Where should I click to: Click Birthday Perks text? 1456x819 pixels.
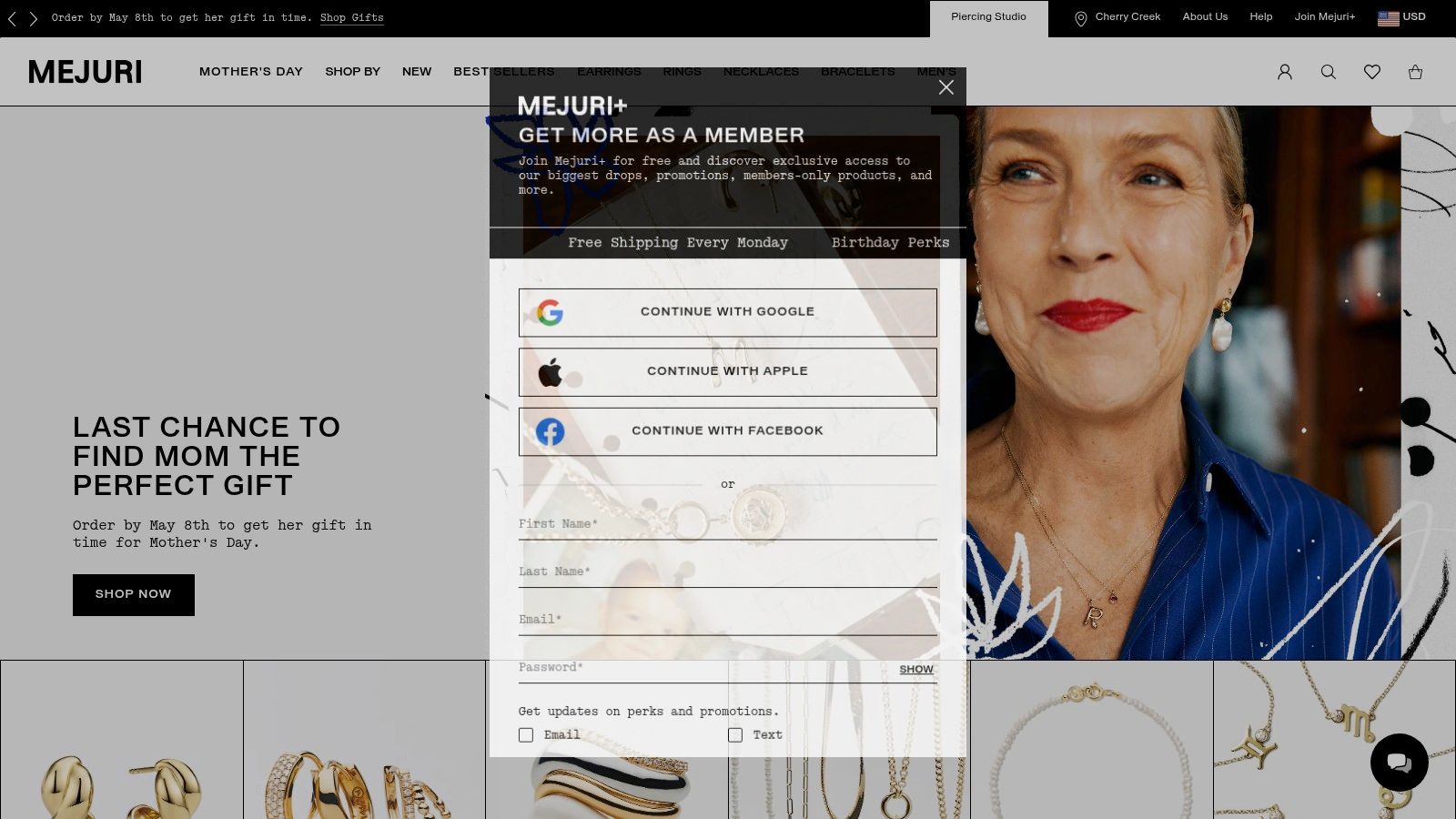(x=890, y=243)
